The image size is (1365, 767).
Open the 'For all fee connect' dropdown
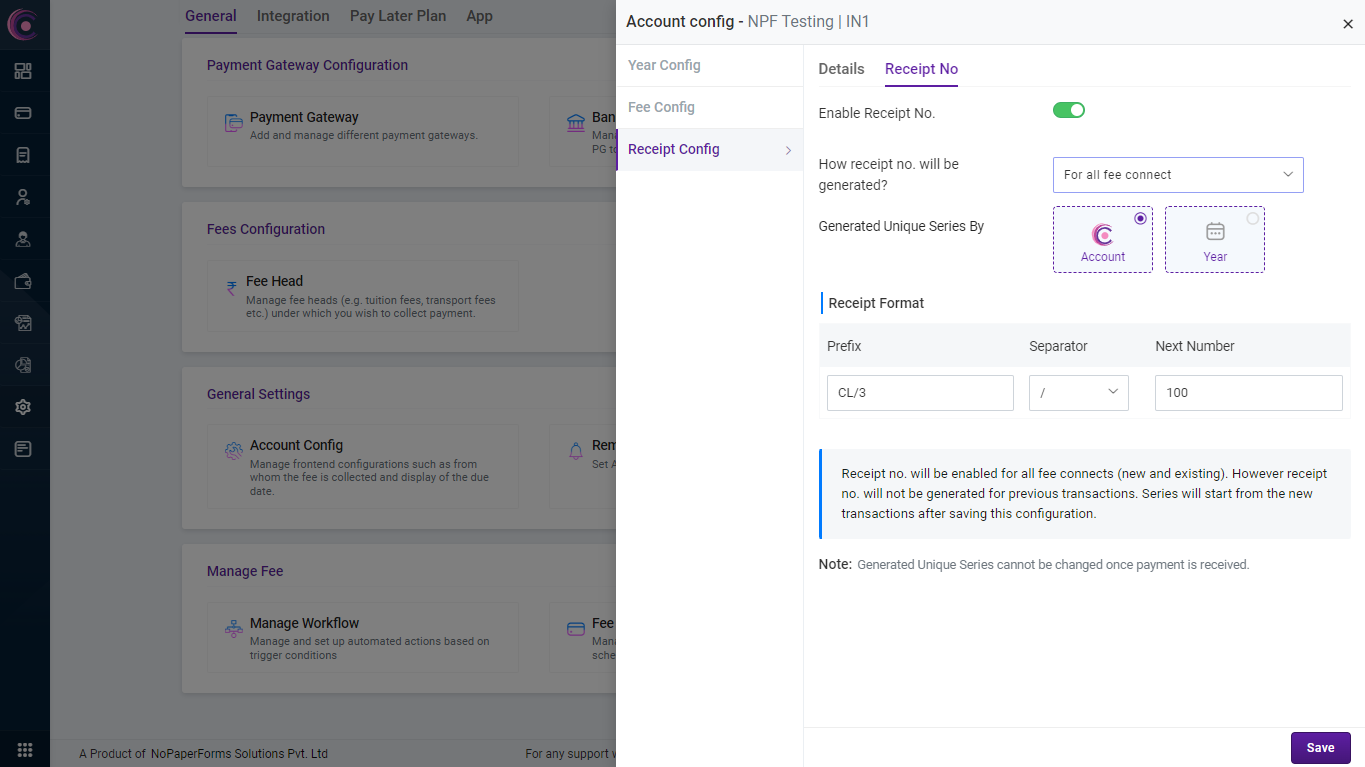pyautogui.click(x=1177, y=175)
